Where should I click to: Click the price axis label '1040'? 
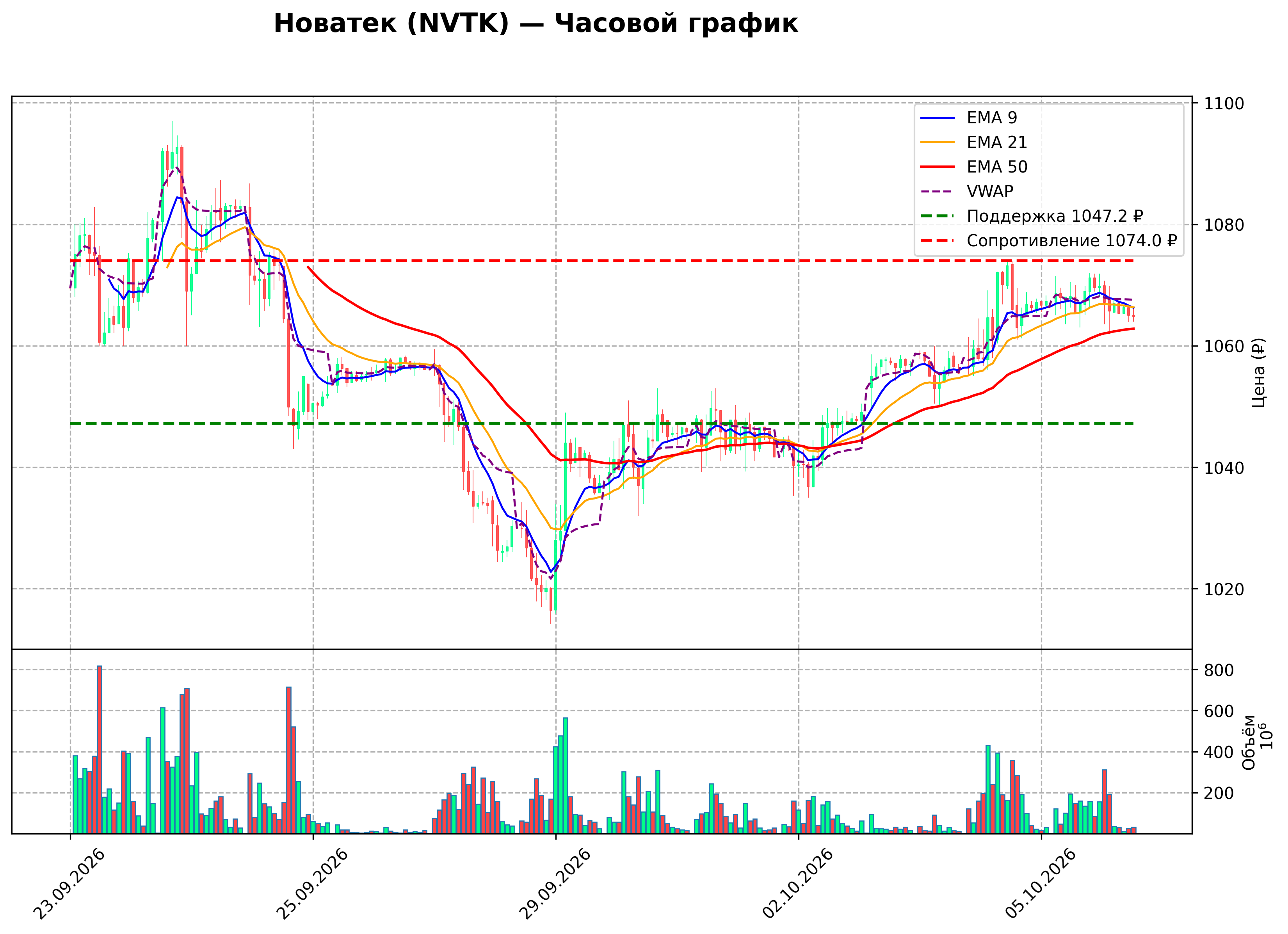(x=1224, y=468)
